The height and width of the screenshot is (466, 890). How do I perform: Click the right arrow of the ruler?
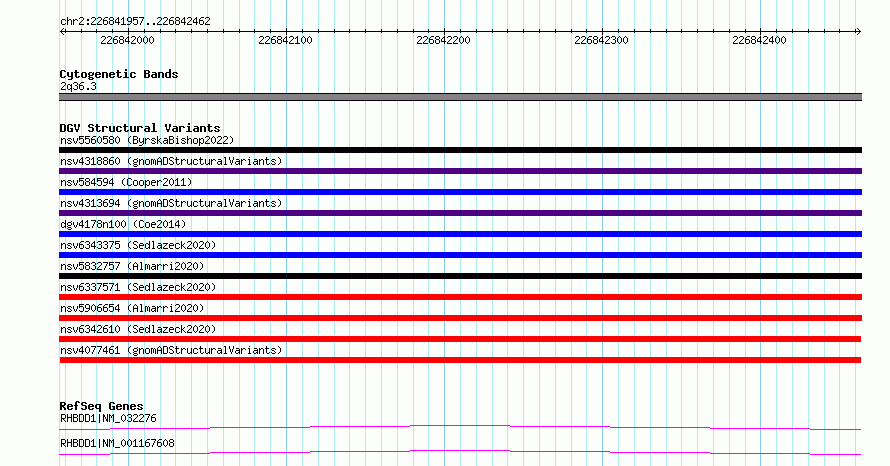click(859, 32)
